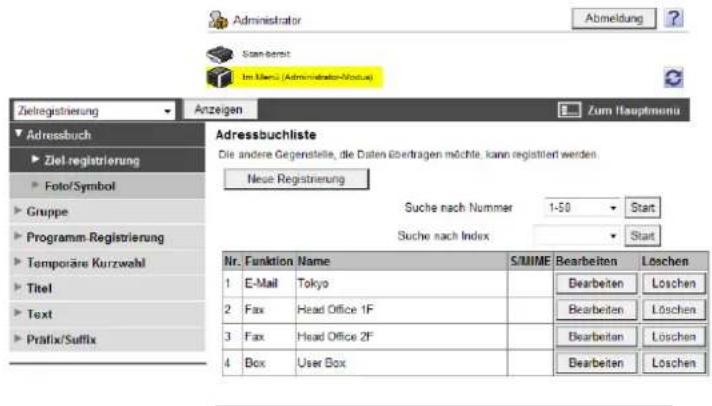Open Foto/Symbol sidebar item
This screenshot has width=712, height=406.
pyautogui.click(x=107, y=186)
